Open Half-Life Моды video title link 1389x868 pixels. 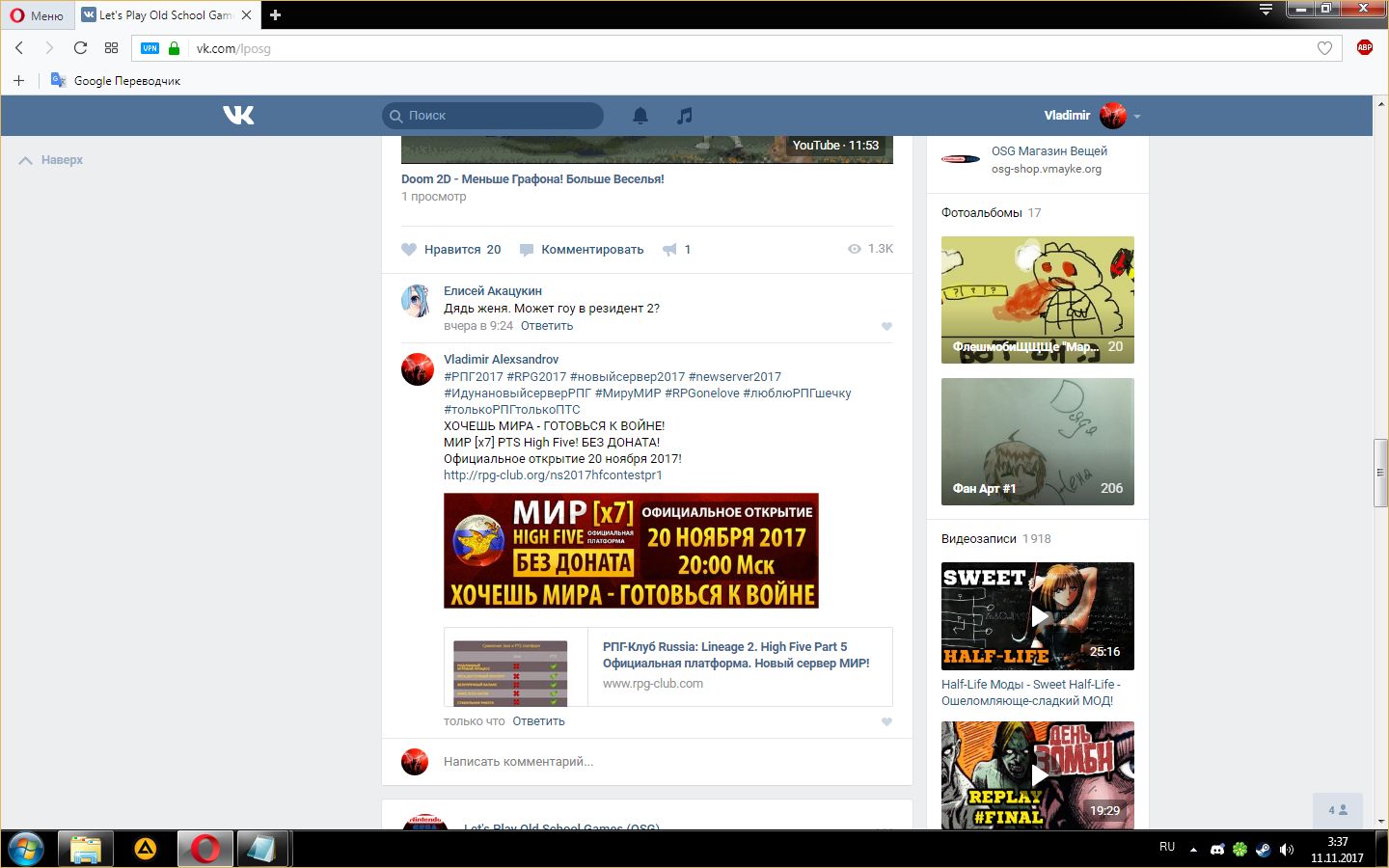click(x=1031, y=692)
